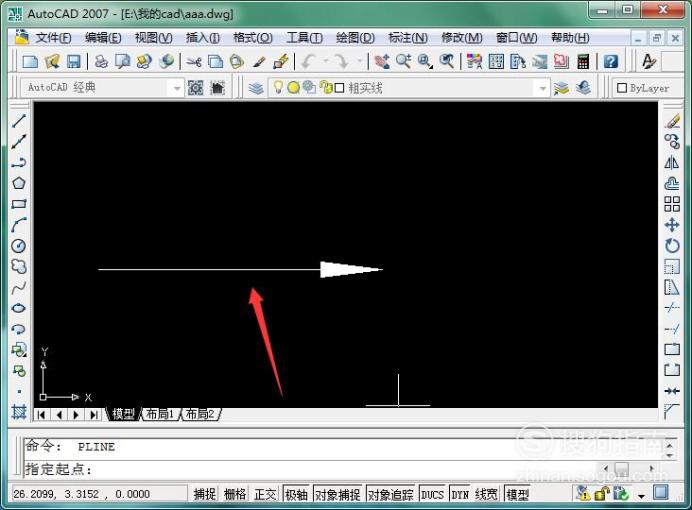The image size is (692, 510).
Task: Select the Spline draw tool
Action: [19, 288]
